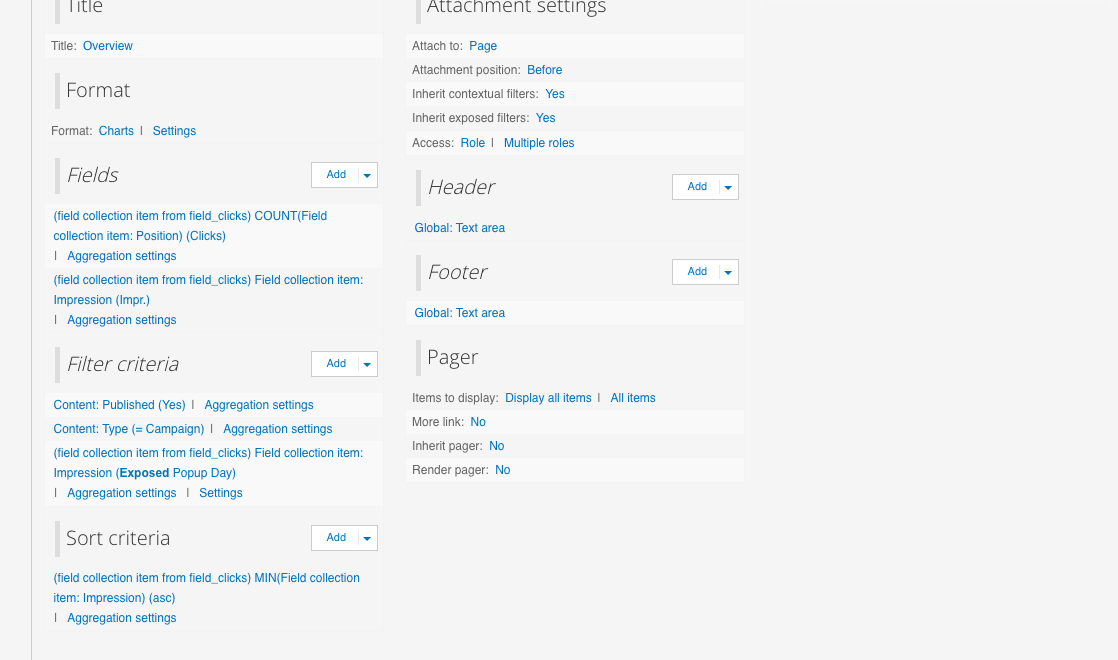
Task: Edit the Content: Published (Yes) filter
Action: (x=119, y=404)
